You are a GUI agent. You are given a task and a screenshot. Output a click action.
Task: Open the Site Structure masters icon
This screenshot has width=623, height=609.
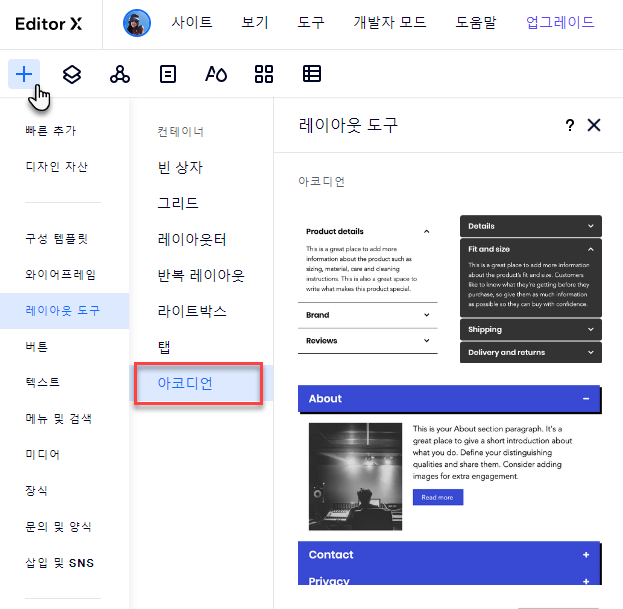[x=120, y=73]
